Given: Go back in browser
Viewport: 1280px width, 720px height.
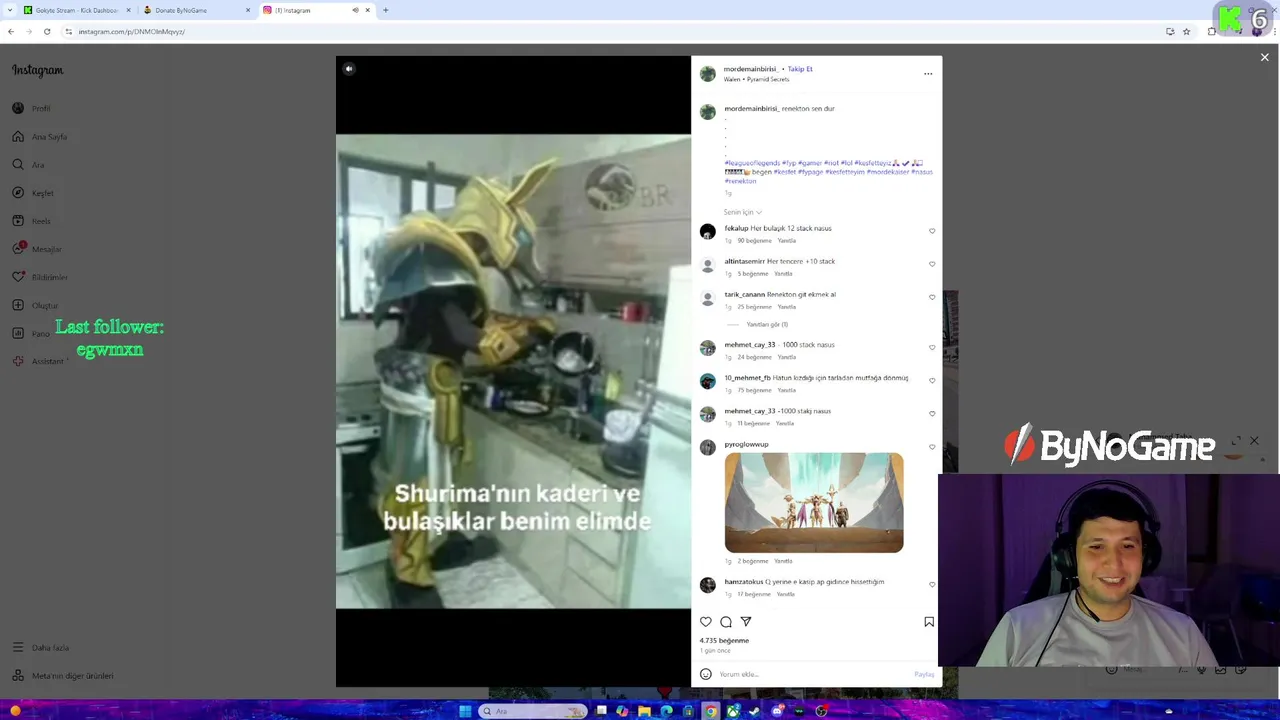Looking at the screenshot, I should 11,31.
